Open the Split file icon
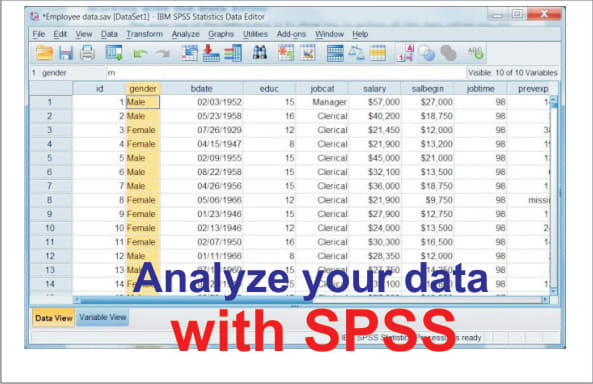593x384 pixels. click(x=335, y=53)
